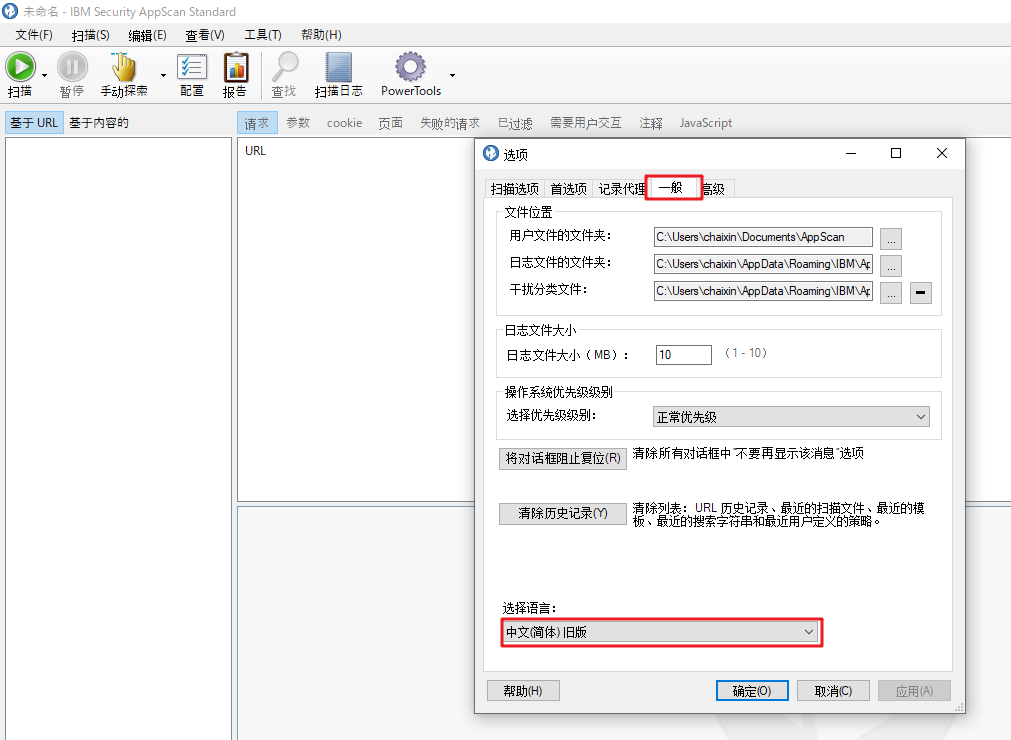Click the Manual Explore (手动探索) hand icon
This screenshot has width=1011, height=740.
124,67
